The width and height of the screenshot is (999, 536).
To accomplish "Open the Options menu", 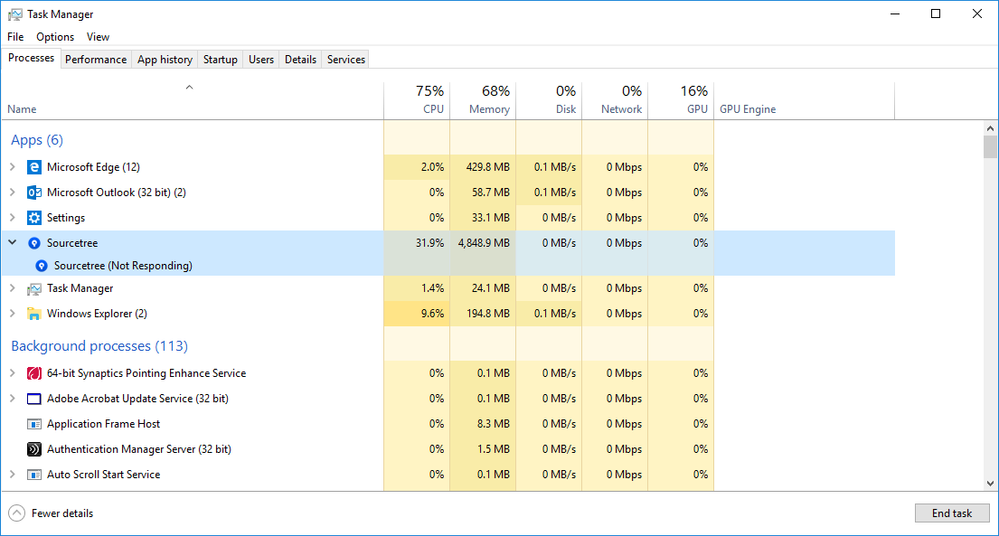I will coord(55,37).
